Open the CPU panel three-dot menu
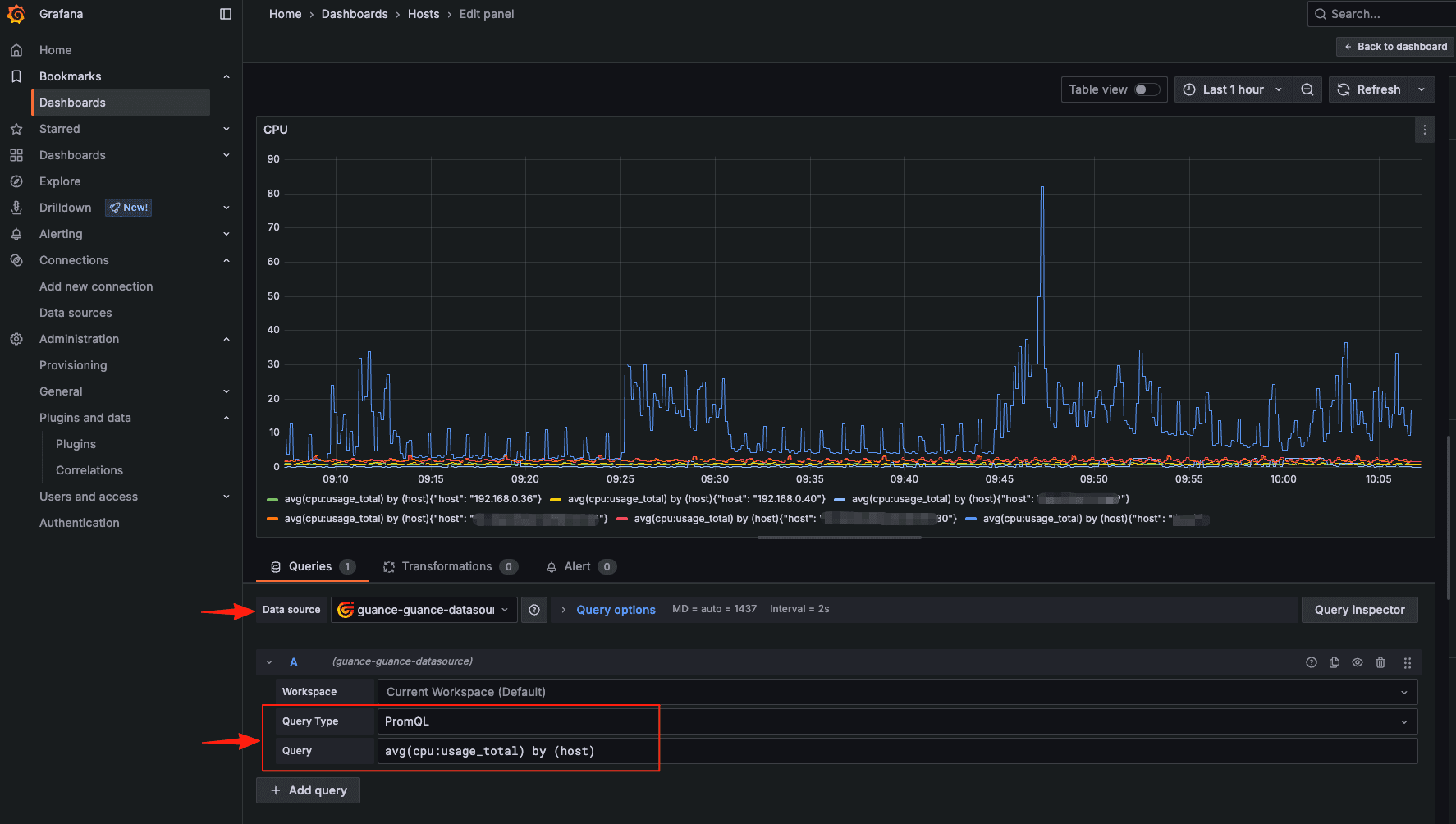Image resolution: width=1456 pixels, height=824 pixels. (1425, 130)
